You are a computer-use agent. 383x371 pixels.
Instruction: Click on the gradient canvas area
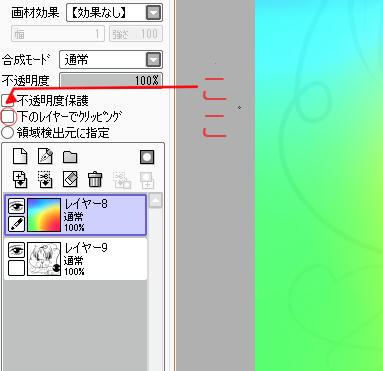point(319,185)
